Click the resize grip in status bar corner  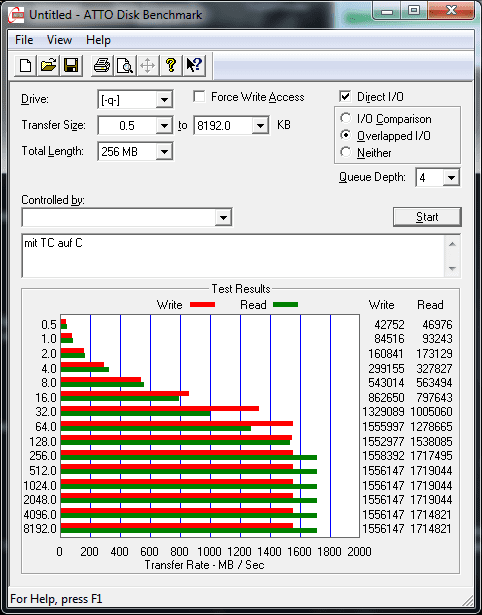466,599
